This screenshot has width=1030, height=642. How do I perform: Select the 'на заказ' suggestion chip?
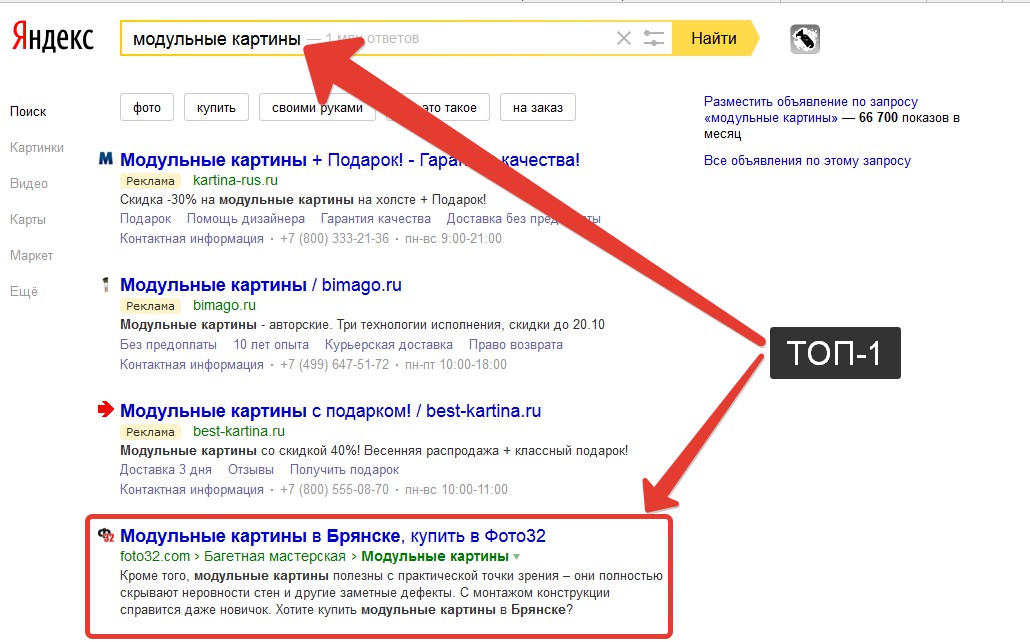(x=538, y=108)
